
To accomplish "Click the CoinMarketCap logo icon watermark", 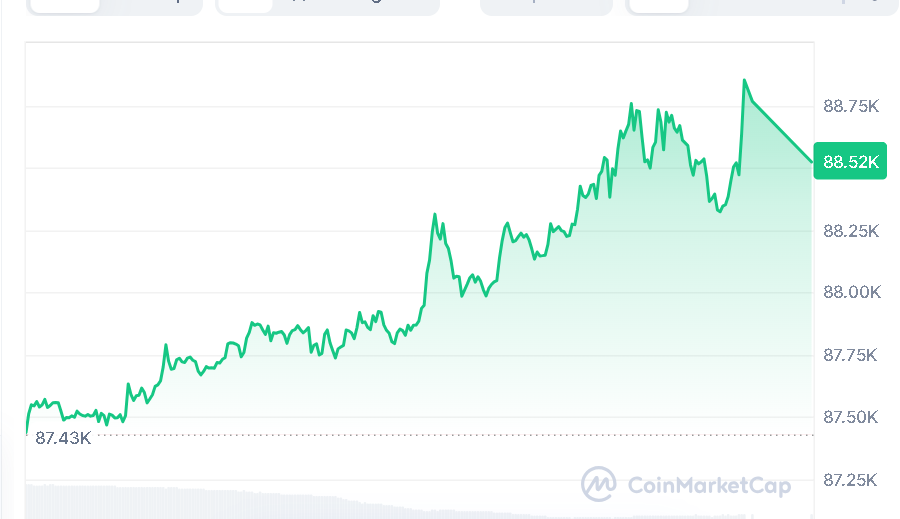I will coord(598,485).
